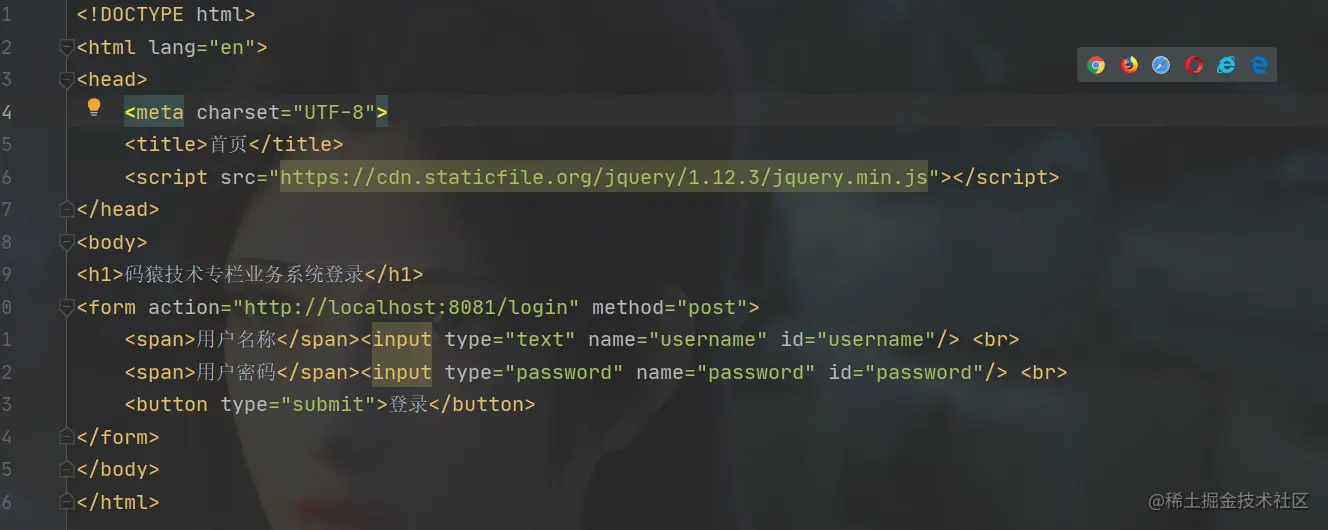Click the id="username" attribute
This screenshot has width=1328, height=530.
(858, 339)
